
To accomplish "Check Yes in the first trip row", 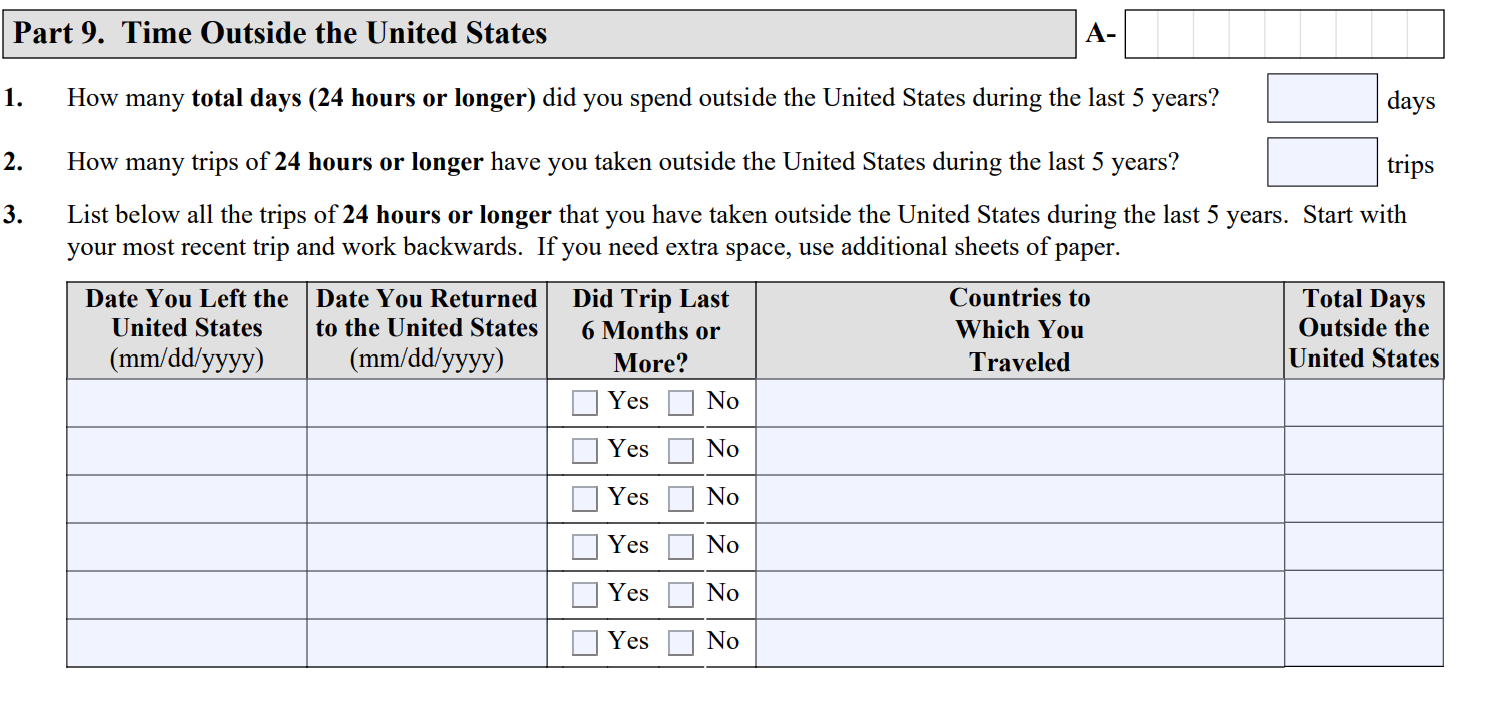I will (584, 403).
